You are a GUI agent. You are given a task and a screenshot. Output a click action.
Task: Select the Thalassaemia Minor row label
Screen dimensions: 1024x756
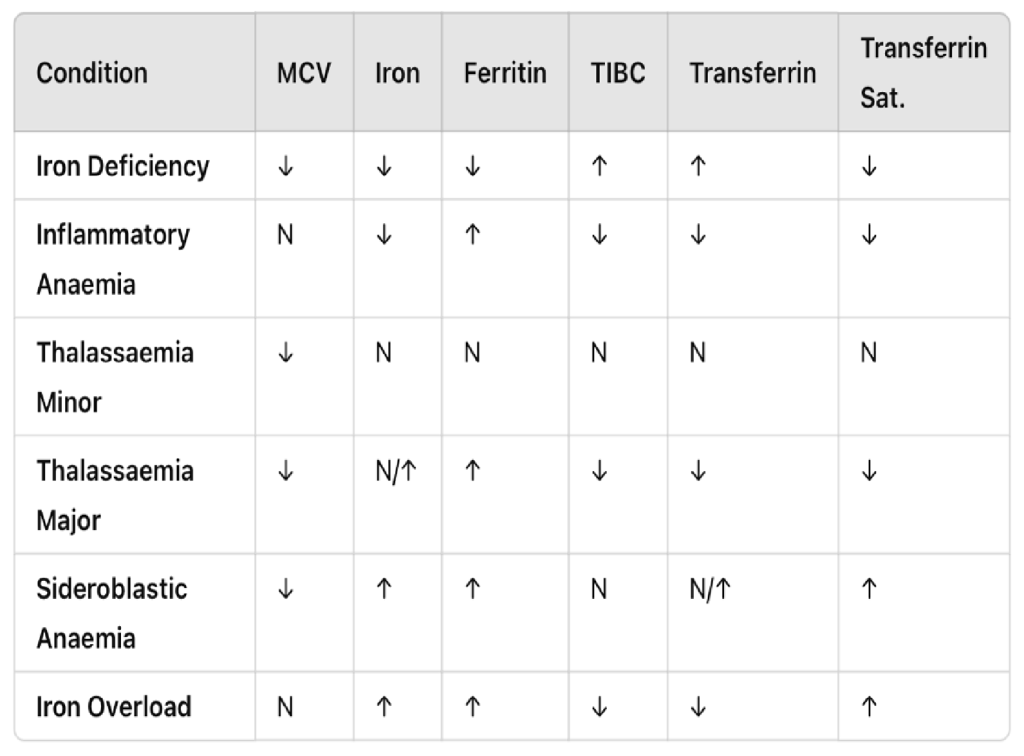pyautogui.click(x=114, y=377)
